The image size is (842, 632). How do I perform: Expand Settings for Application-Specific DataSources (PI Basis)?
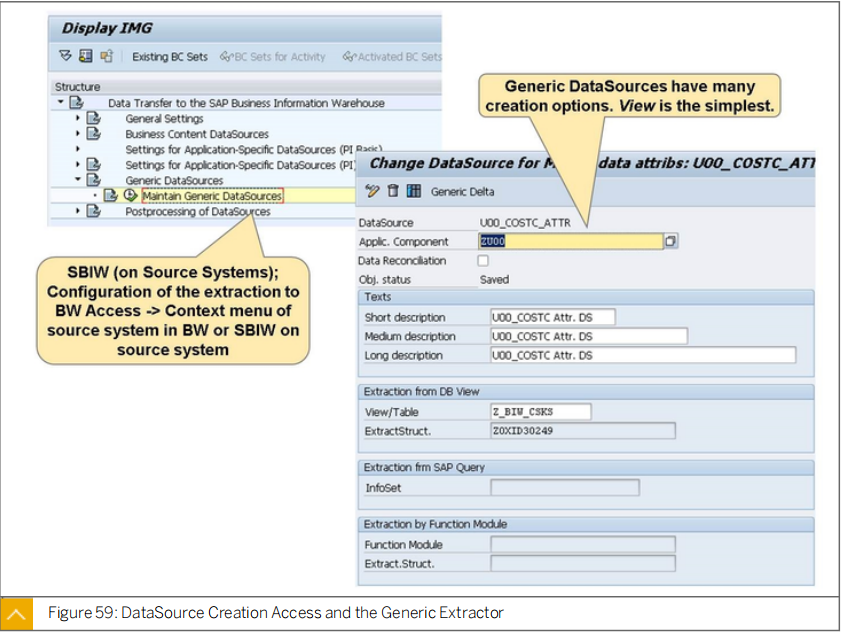click(x=78, y=149)
